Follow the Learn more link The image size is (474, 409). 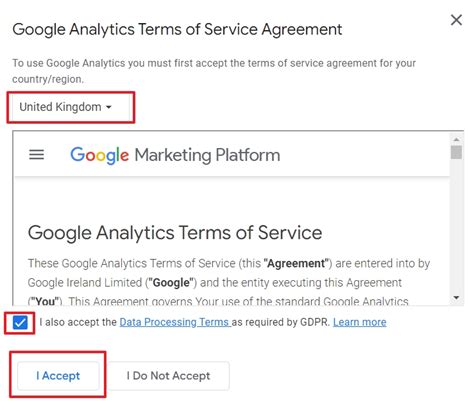360,322
